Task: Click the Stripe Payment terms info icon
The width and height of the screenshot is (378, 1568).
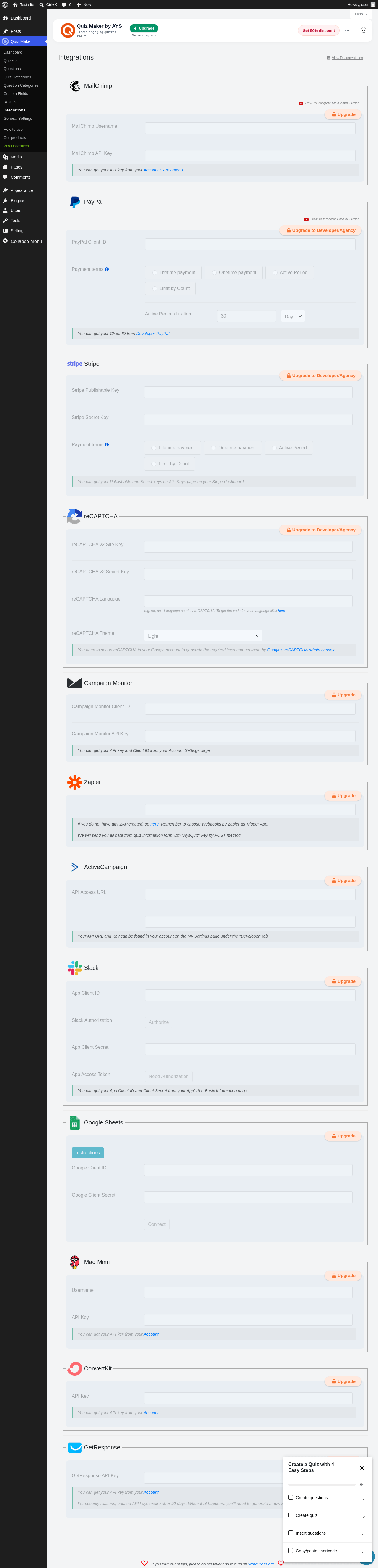Action: [107, 444]
